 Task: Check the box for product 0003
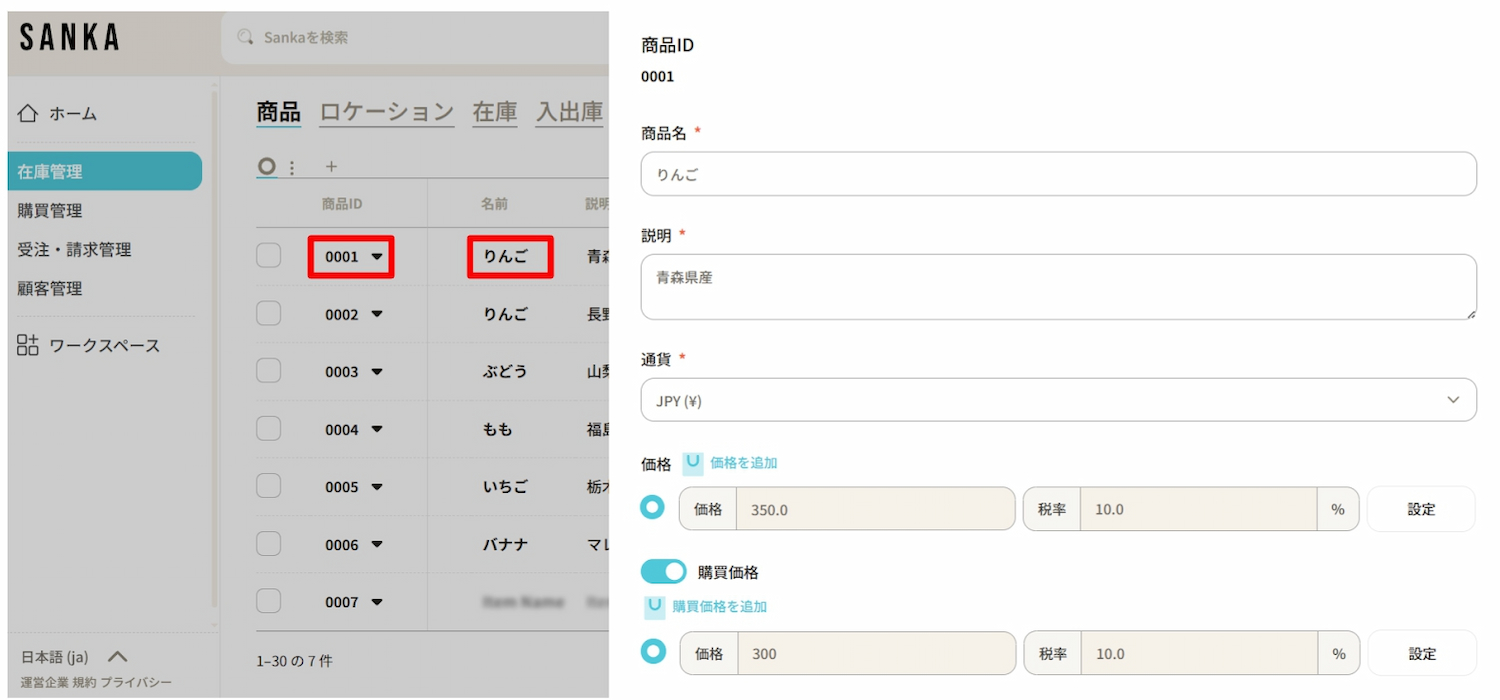[269, 371]
